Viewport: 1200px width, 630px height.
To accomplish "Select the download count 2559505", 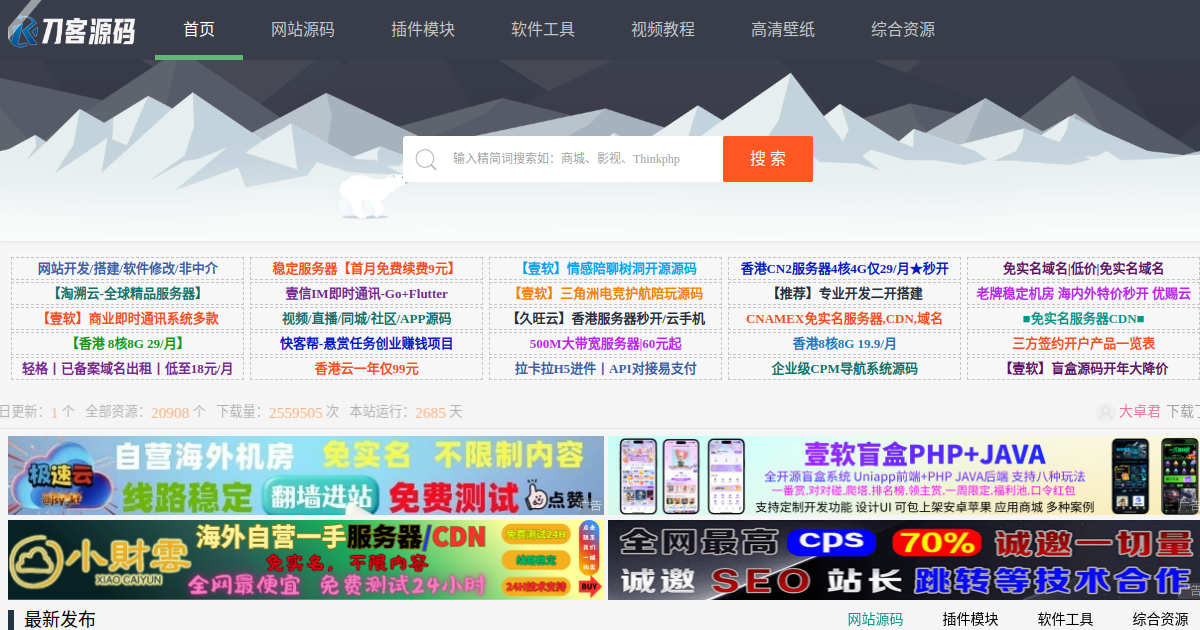I will pos(295,413).
